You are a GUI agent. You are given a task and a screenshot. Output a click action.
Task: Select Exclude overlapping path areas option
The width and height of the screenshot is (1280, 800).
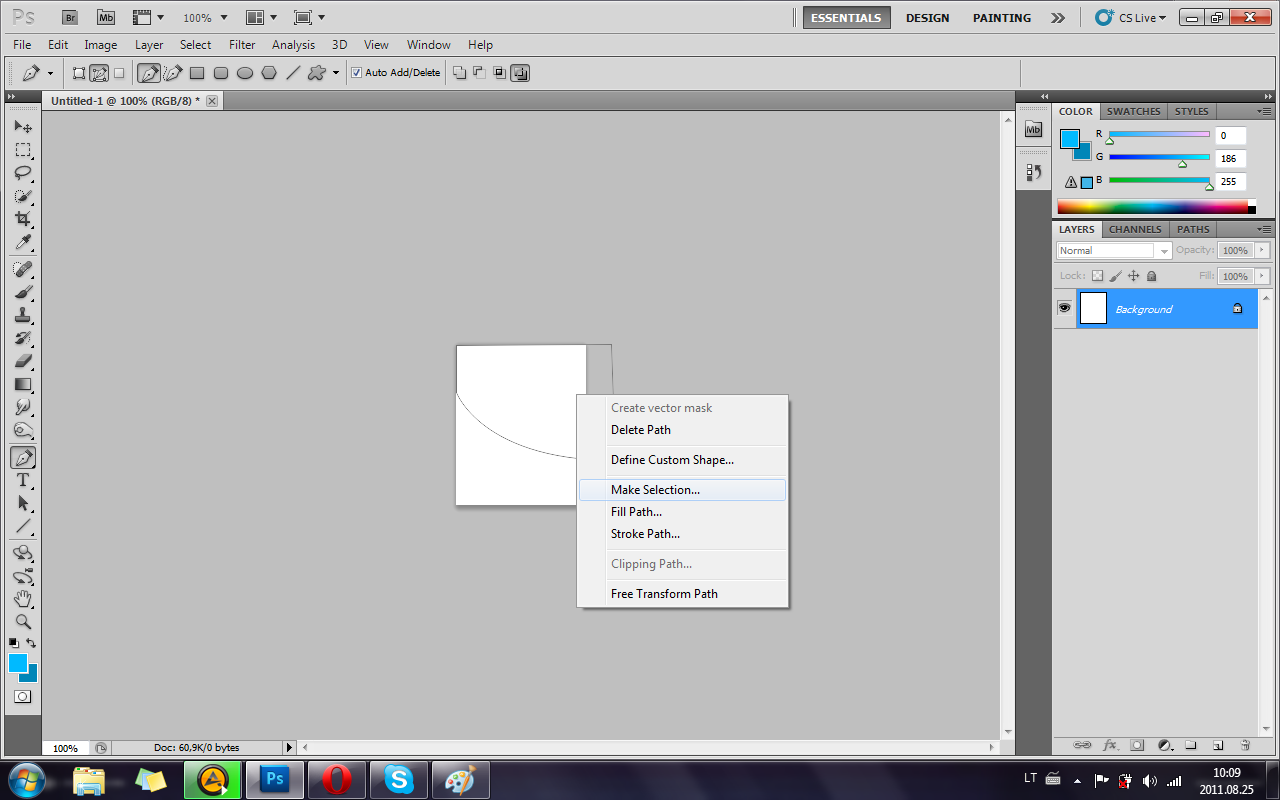[x=521, y=72]
